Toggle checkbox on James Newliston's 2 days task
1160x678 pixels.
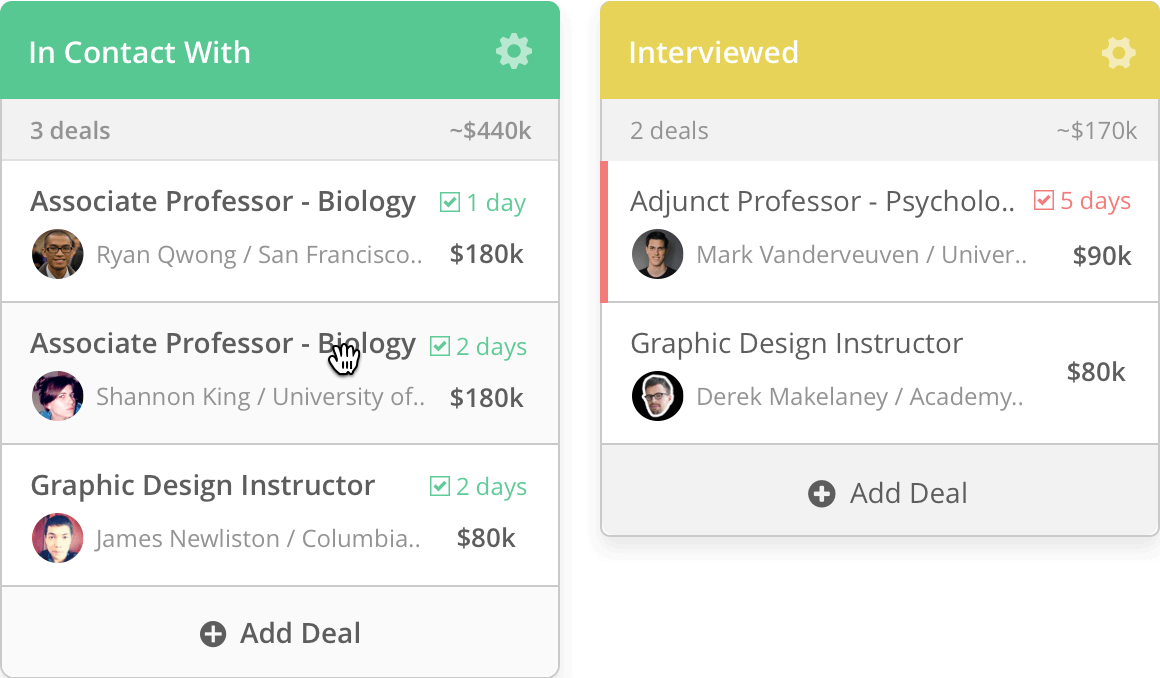[439, 486]
